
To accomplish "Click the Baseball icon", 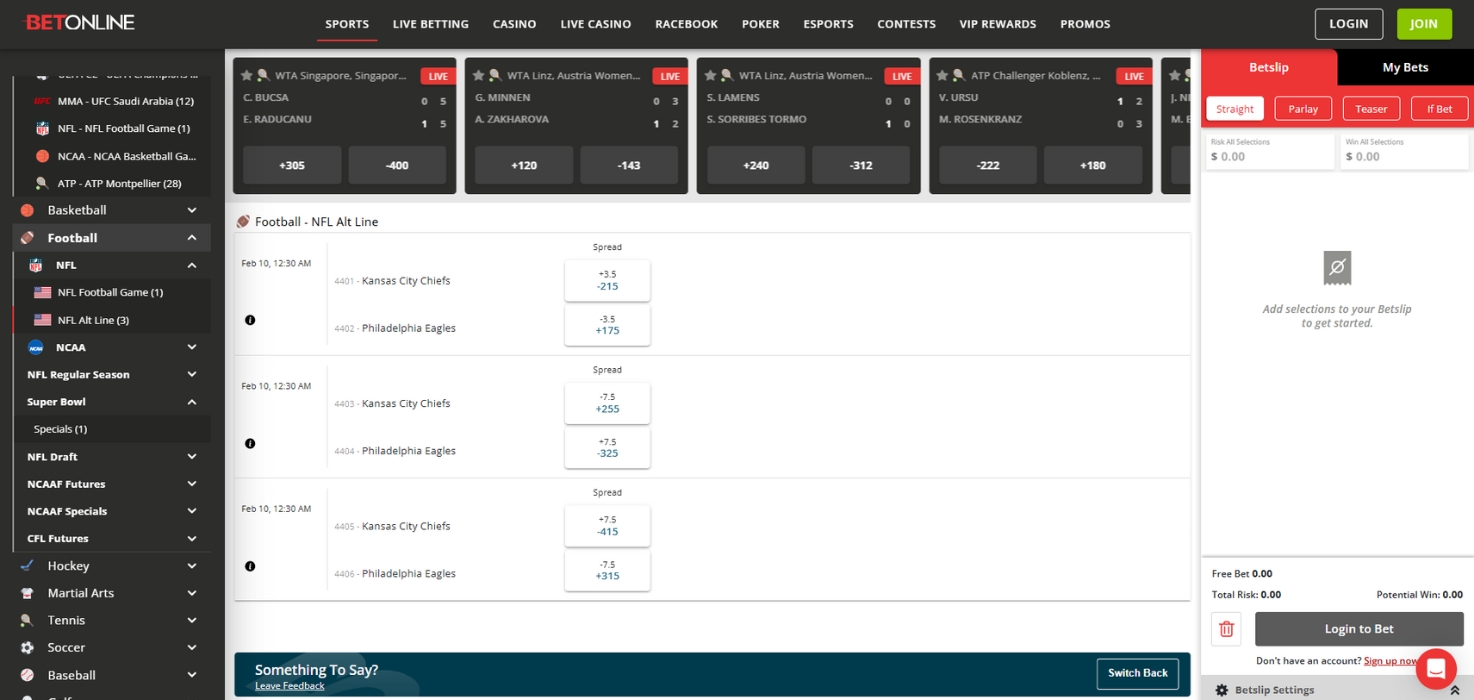I will pos(27,675).
